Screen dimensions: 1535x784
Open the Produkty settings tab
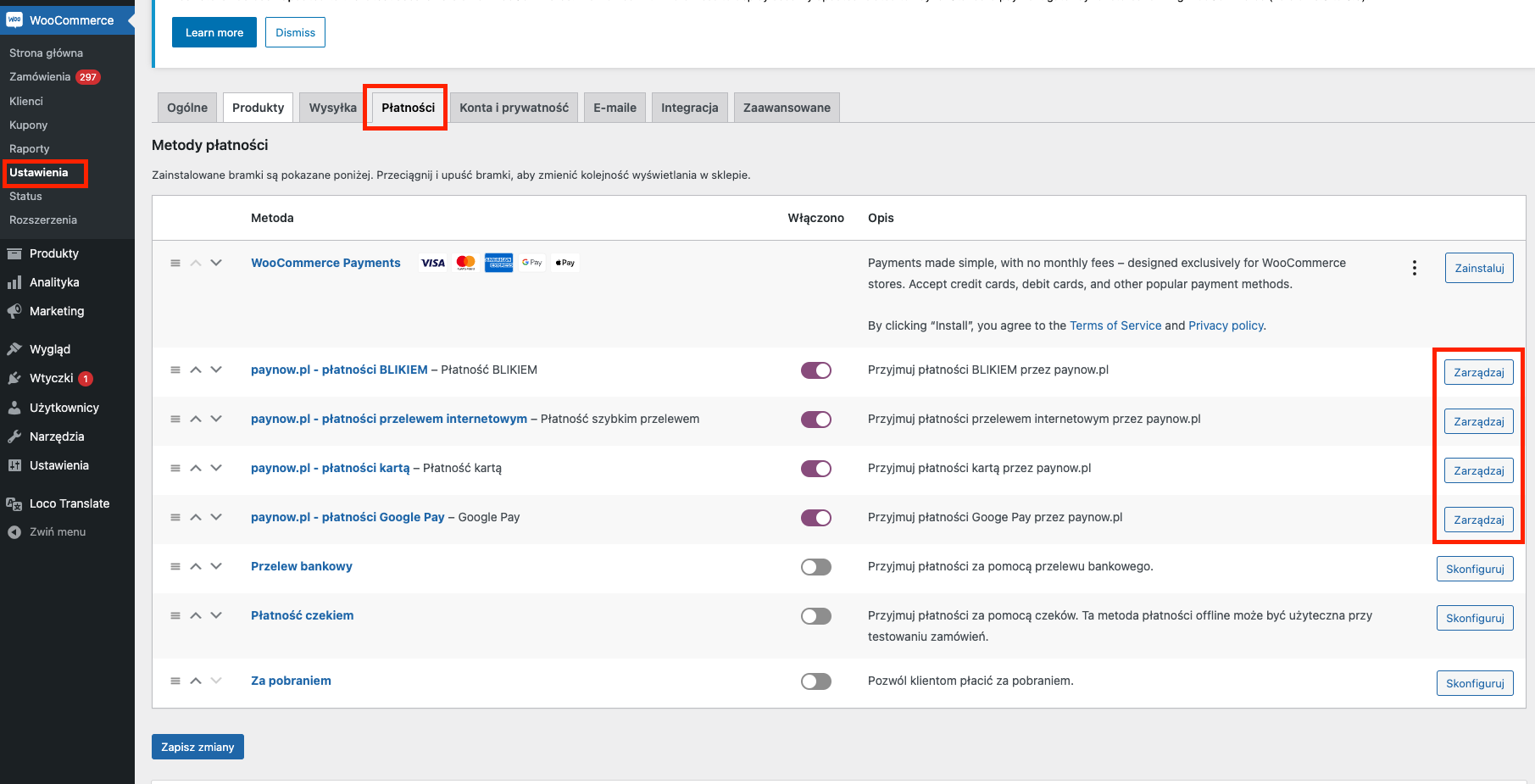(259, 108)
